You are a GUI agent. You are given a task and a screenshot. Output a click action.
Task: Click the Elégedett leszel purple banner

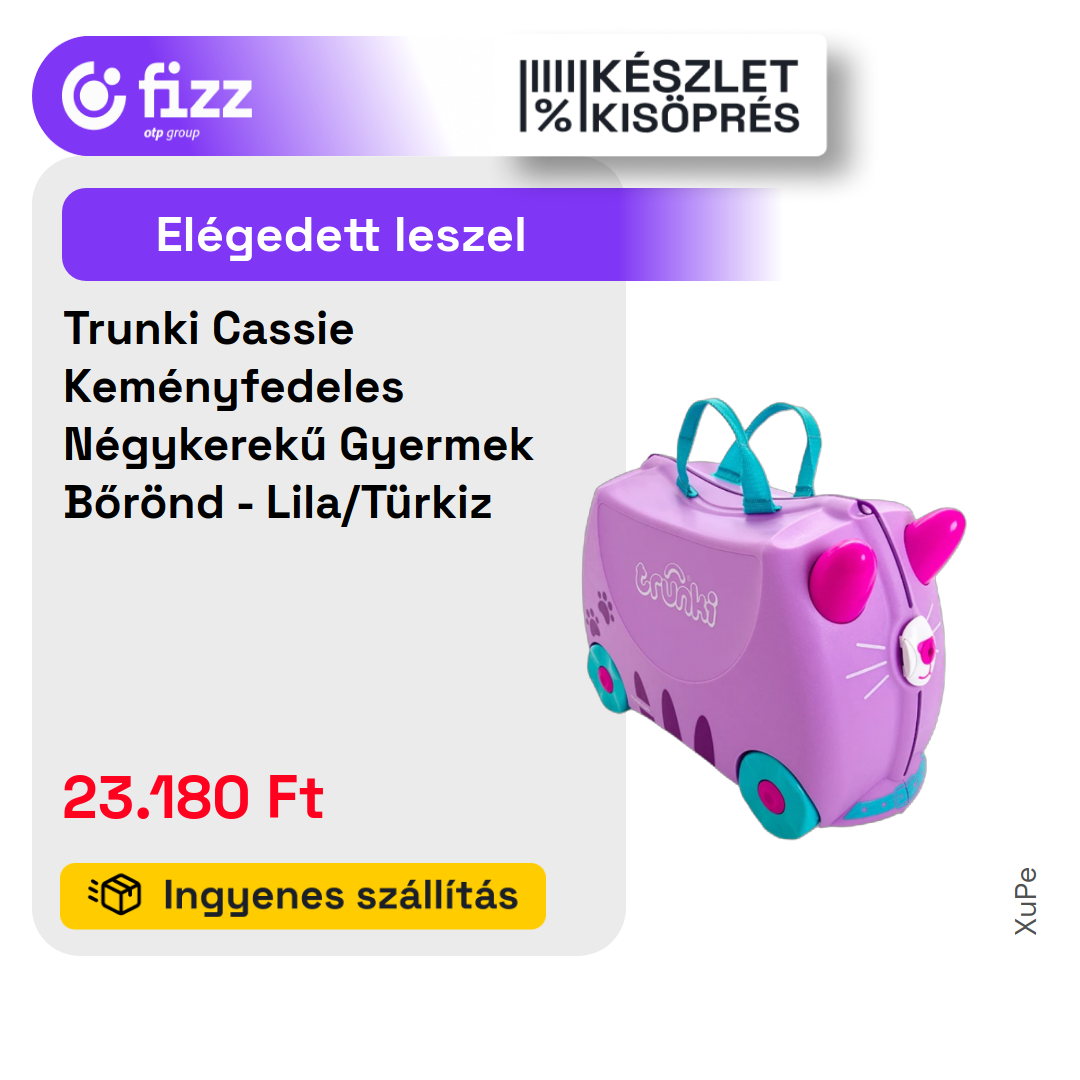click(420, 234)
